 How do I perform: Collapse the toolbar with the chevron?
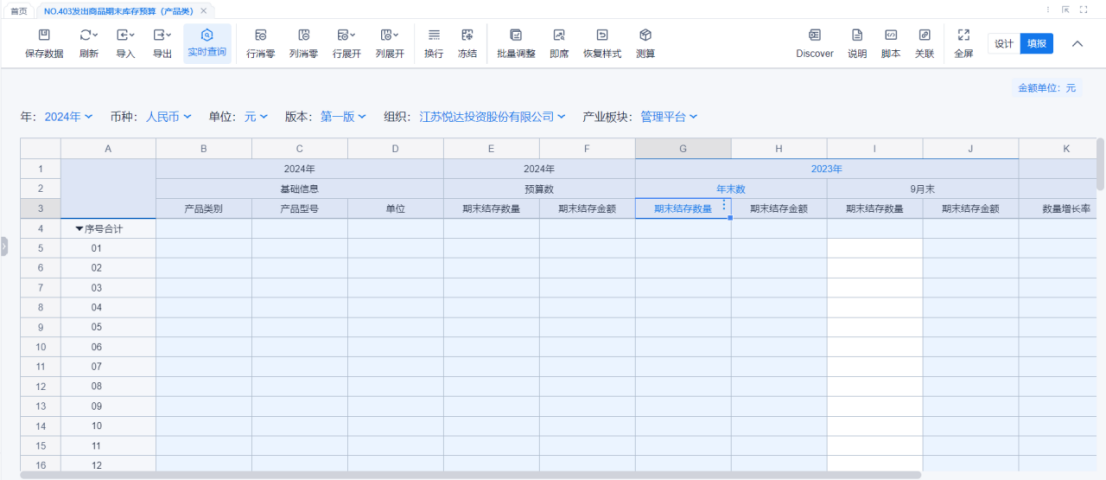coord(1077,44)
